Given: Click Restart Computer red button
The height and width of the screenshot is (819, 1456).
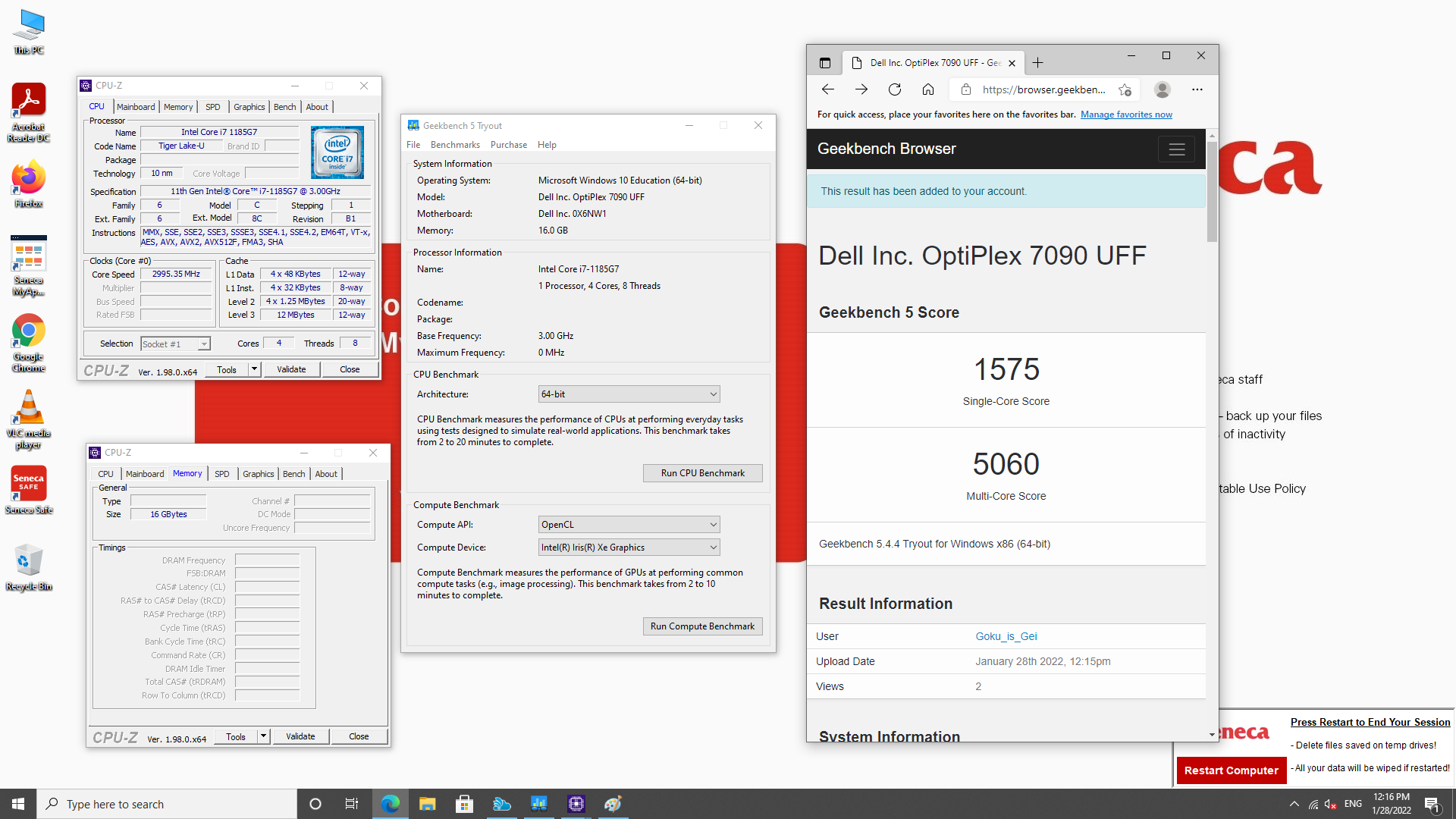Looking at the screenshot, I should (x=1231, y=770).
